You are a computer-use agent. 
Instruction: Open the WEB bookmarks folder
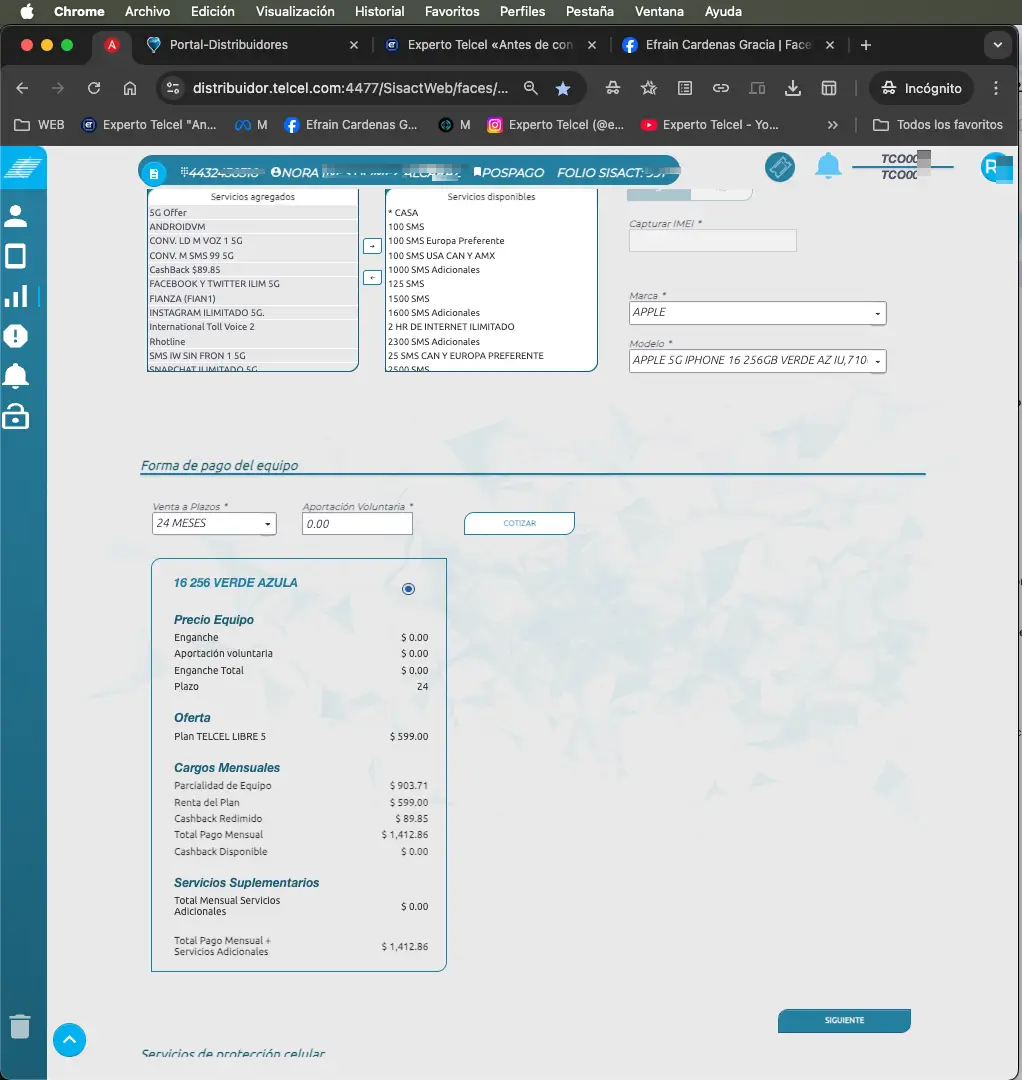(39, 125)
